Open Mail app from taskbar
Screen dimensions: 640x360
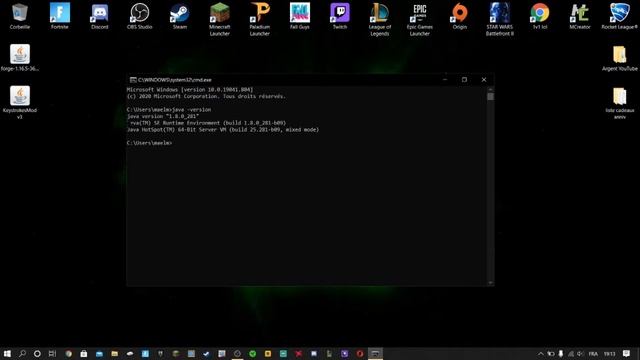point(99,353)
